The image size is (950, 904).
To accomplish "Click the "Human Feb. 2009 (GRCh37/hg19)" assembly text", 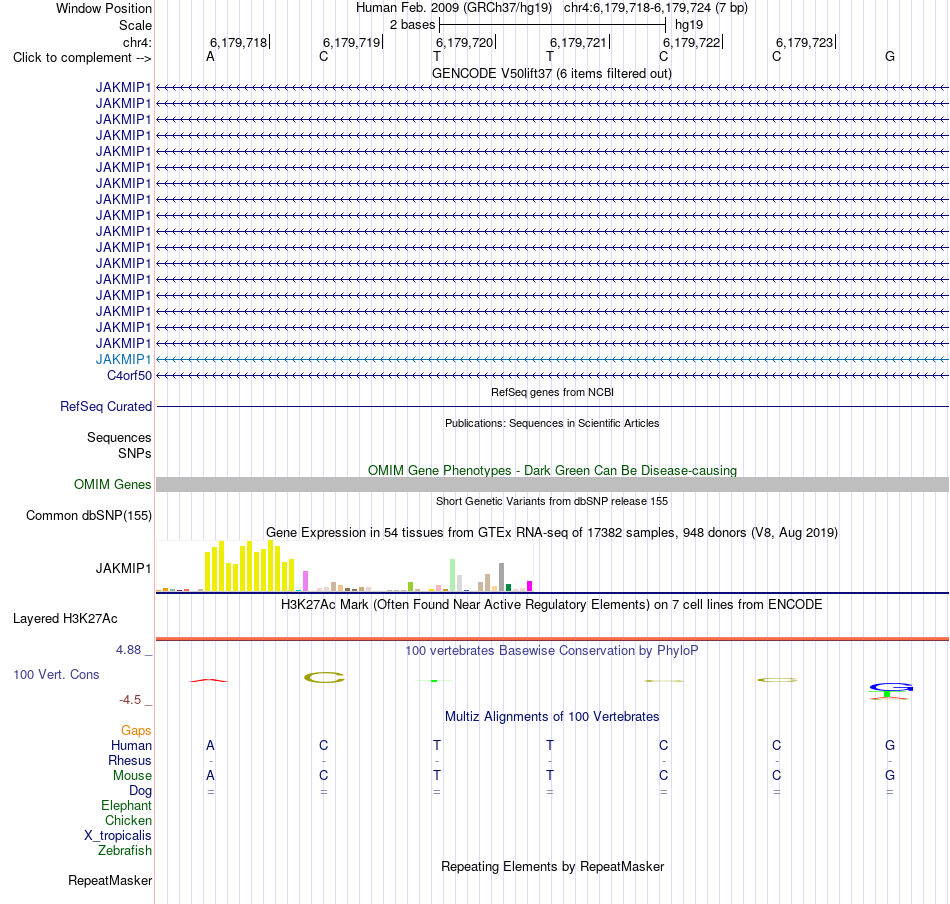I will point(454,8).
